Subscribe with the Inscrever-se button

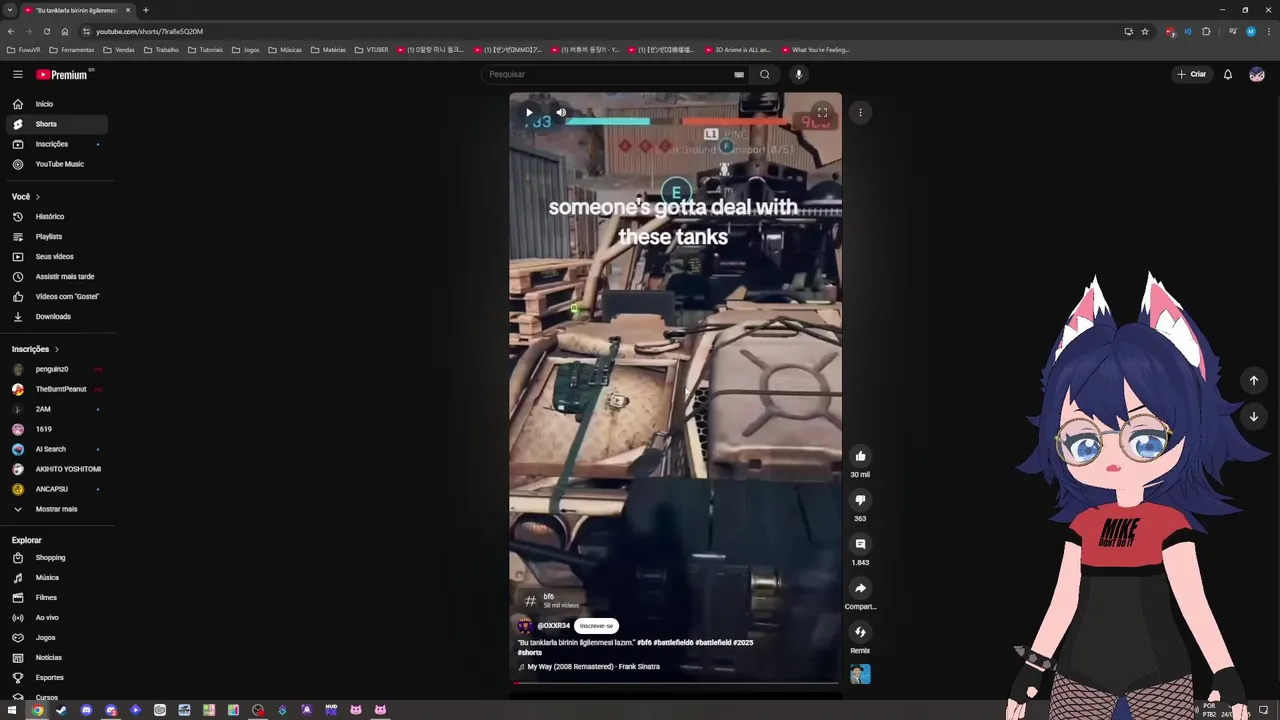point(596,626)
